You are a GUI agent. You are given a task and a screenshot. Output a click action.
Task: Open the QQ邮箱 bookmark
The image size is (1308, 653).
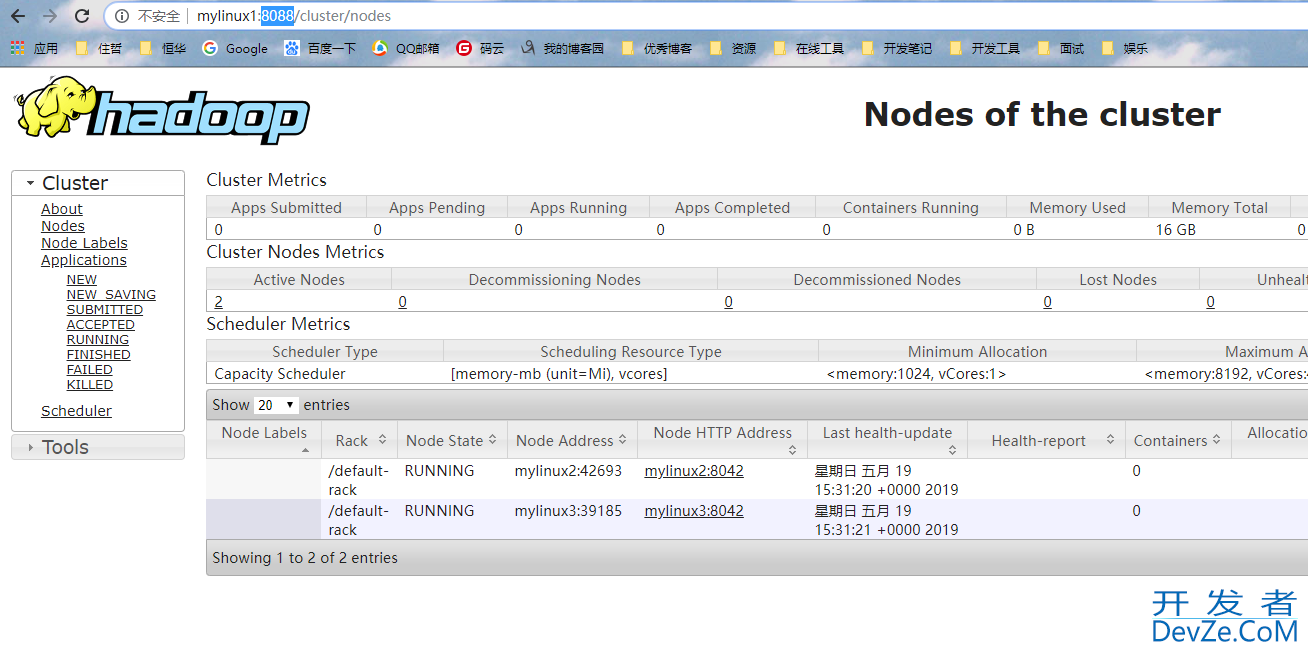click(406, 48)
